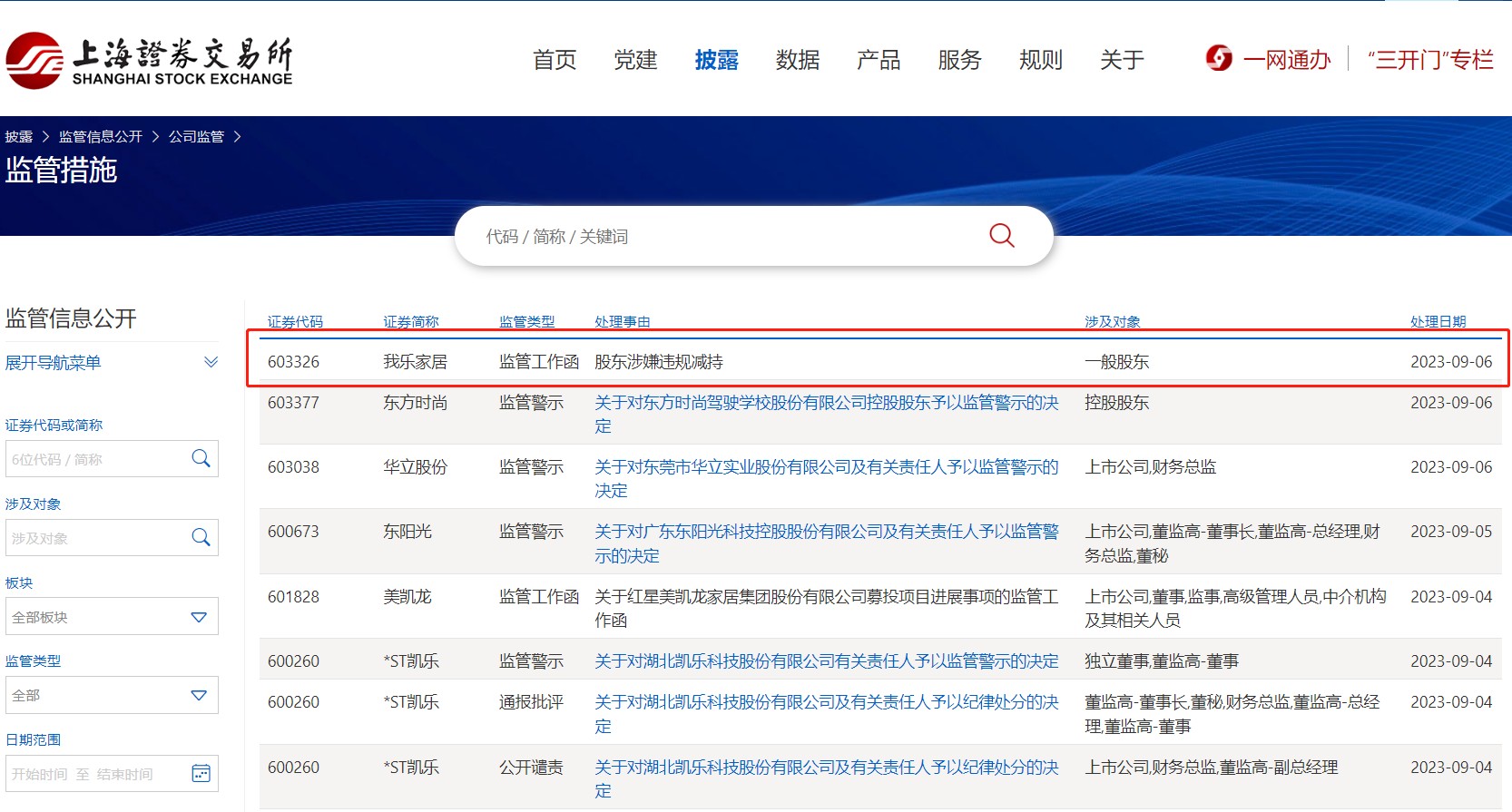The image size is (1512, 812).
Task: Click the 披露 breadcrumb
Action: click(x=19, y=137)
